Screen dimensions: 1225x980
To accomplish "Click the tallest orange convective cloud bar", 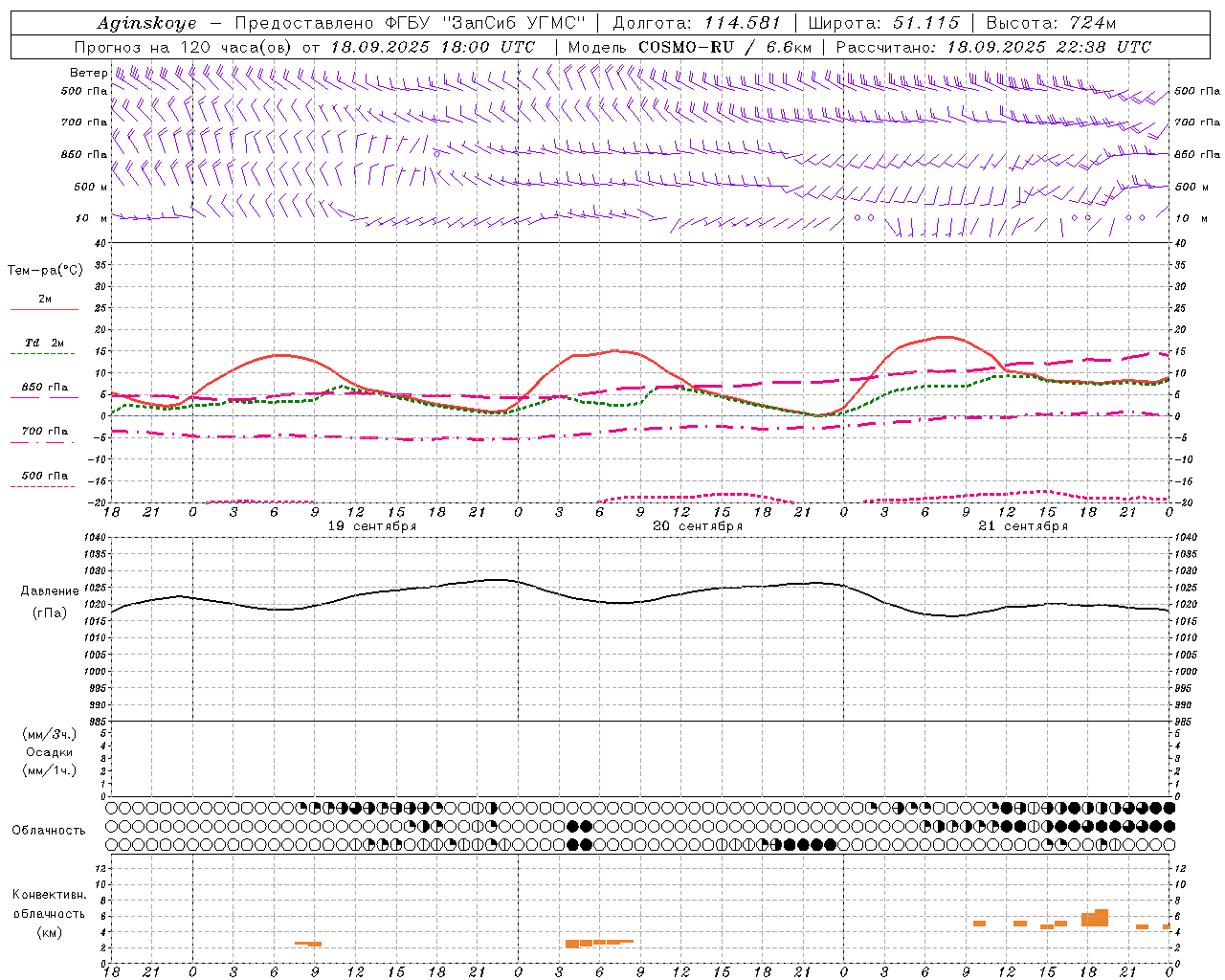I will (x=1102, y=918).
